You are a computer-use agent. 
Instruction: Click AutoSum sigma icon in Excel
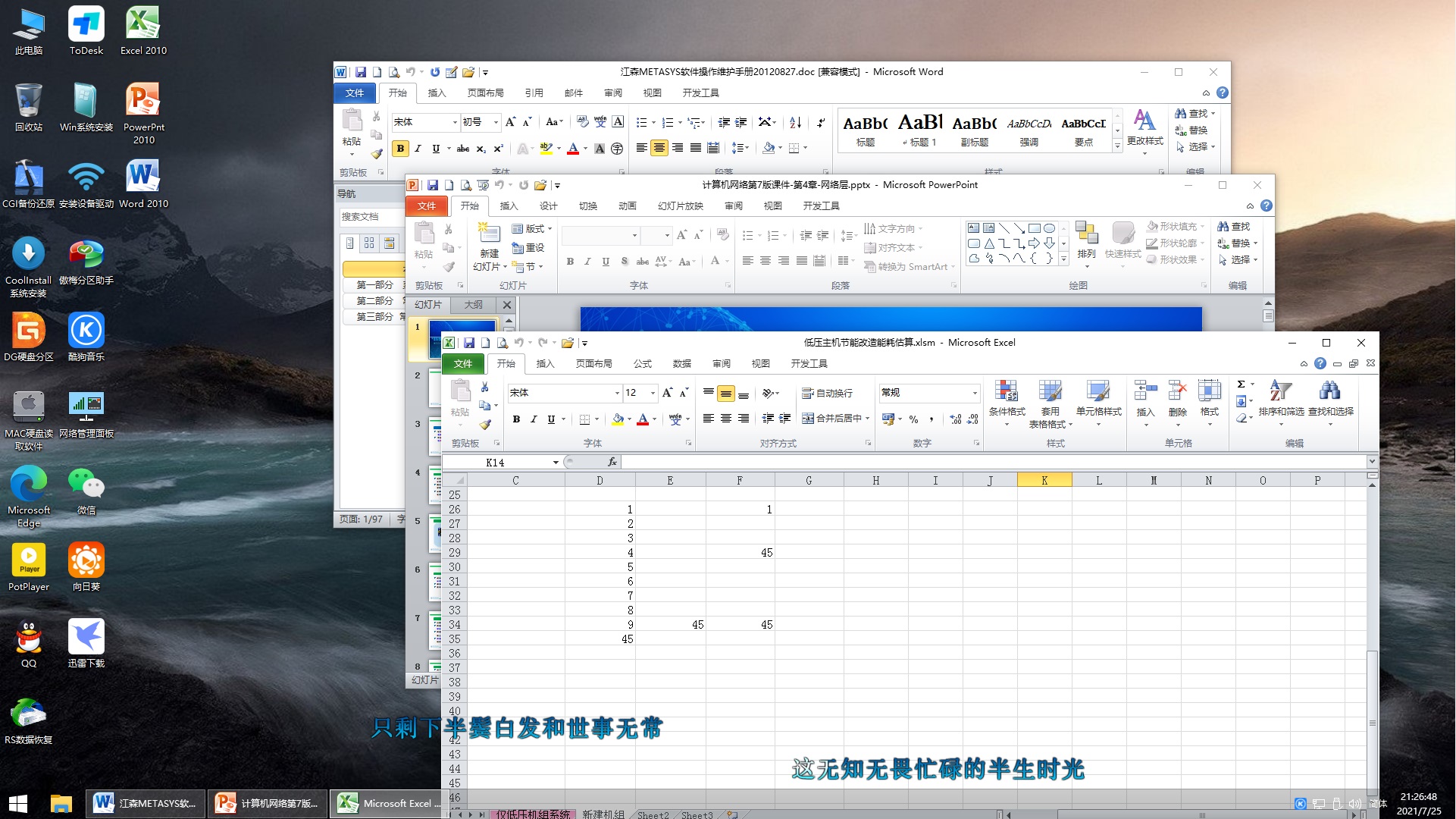[x=1241, y=384]
